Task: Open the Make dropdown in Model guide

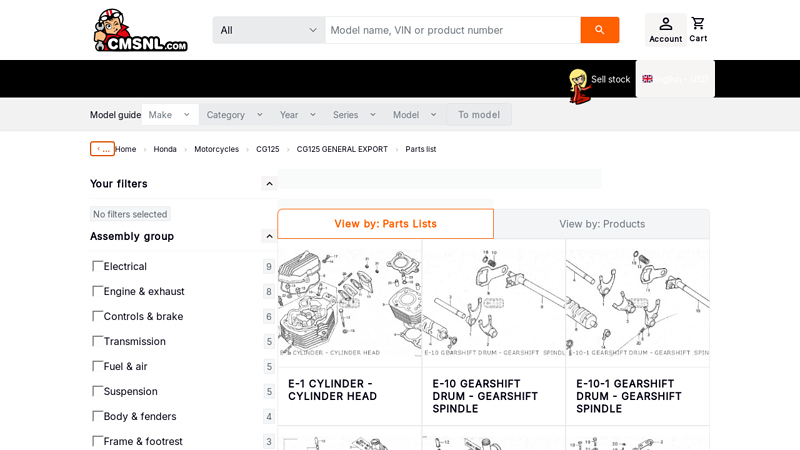Action: tap(170, 115)
